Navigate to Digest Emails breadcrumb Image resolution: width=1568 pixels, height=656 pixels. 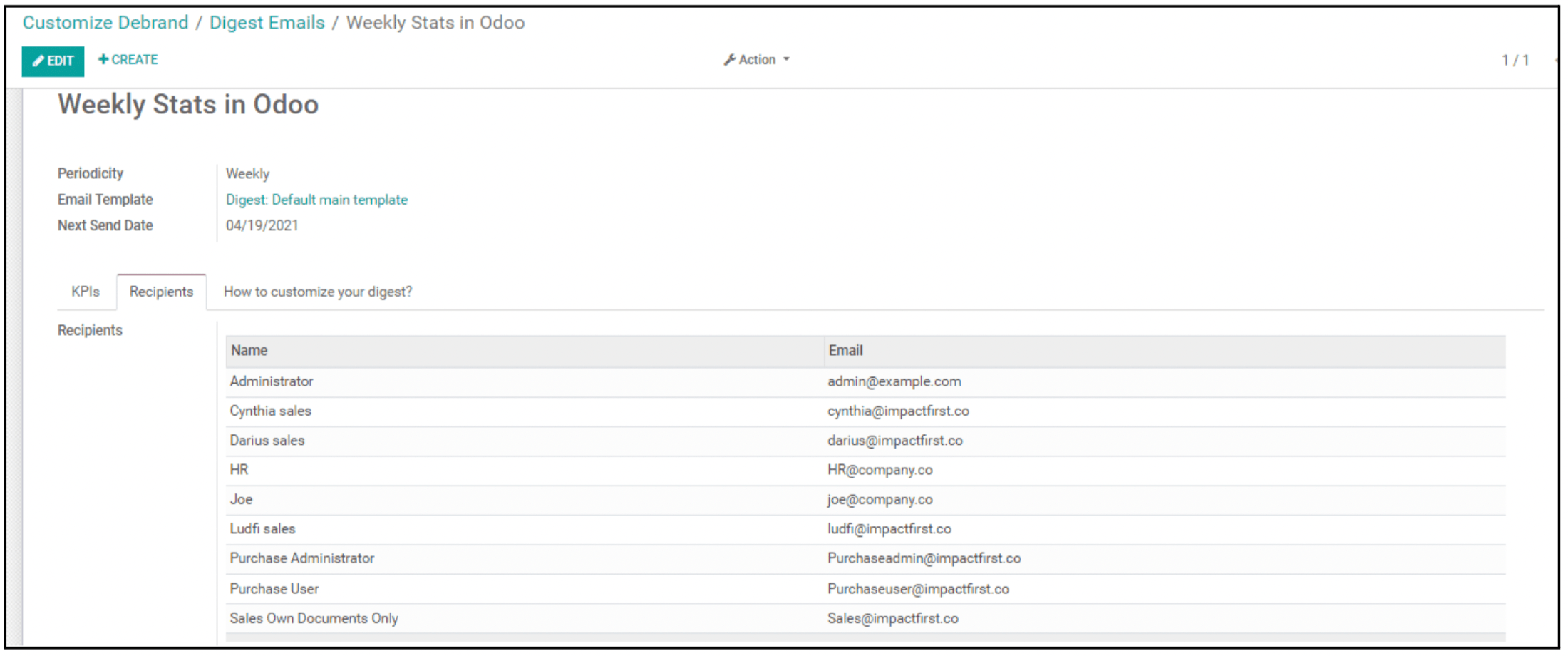[x=267, y=23]
